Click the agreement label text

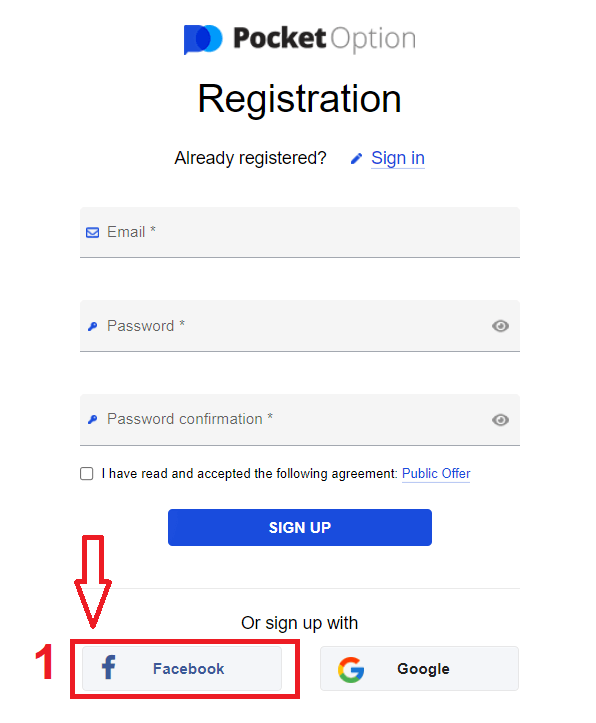(x=249, y=474)
